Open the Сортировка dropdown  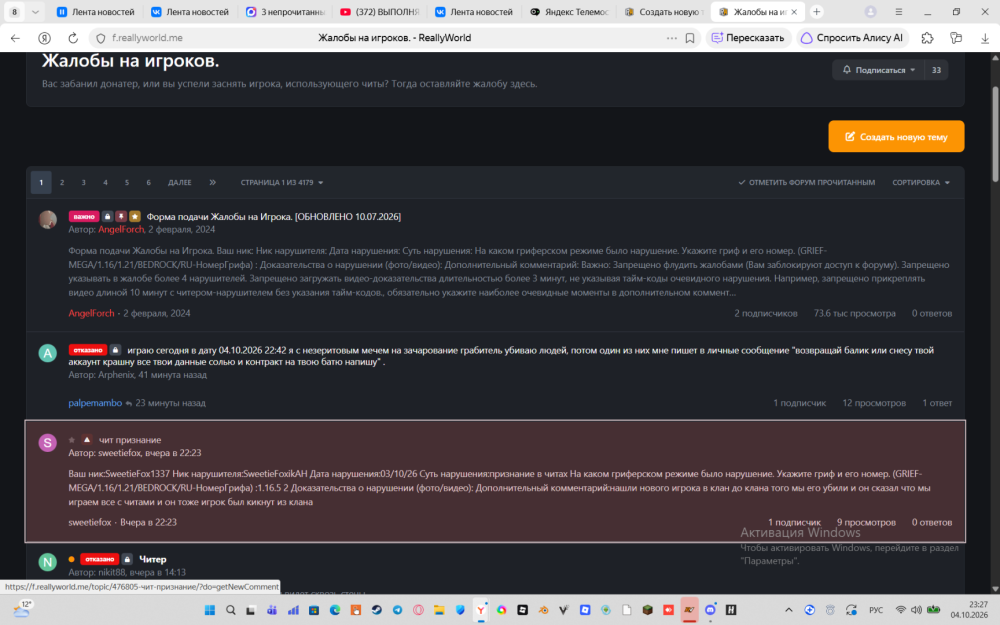(x=921, y=182)
